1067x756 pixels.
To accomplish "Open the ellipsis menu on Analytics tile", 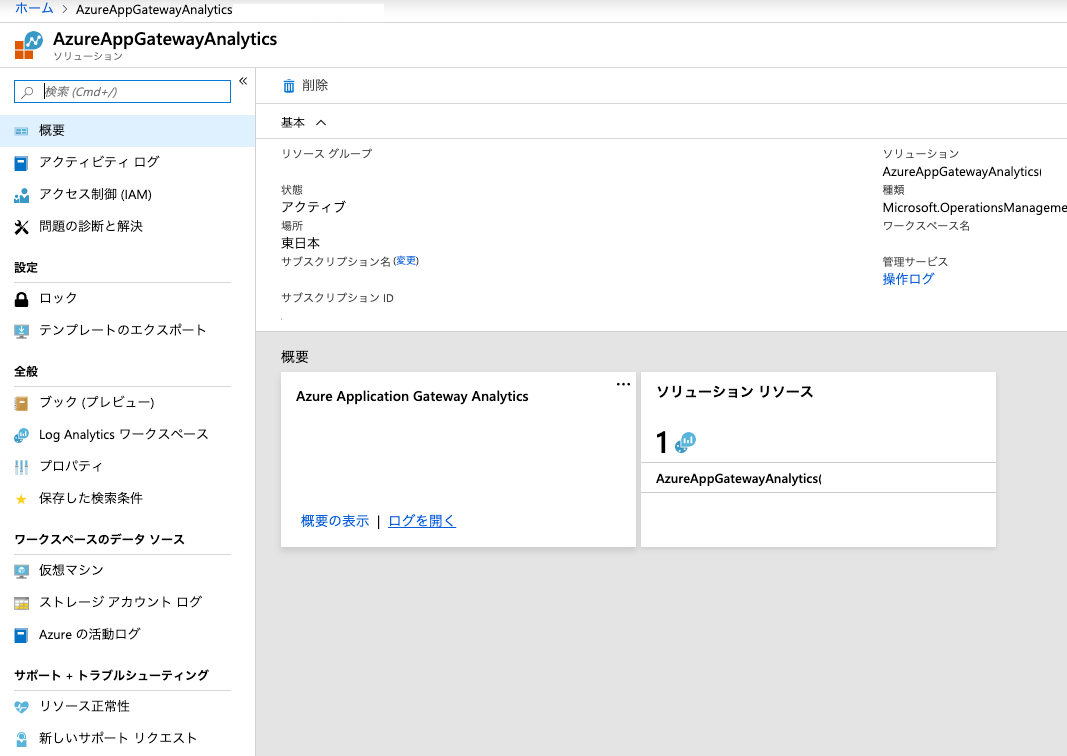I will [x=623, y=384].
